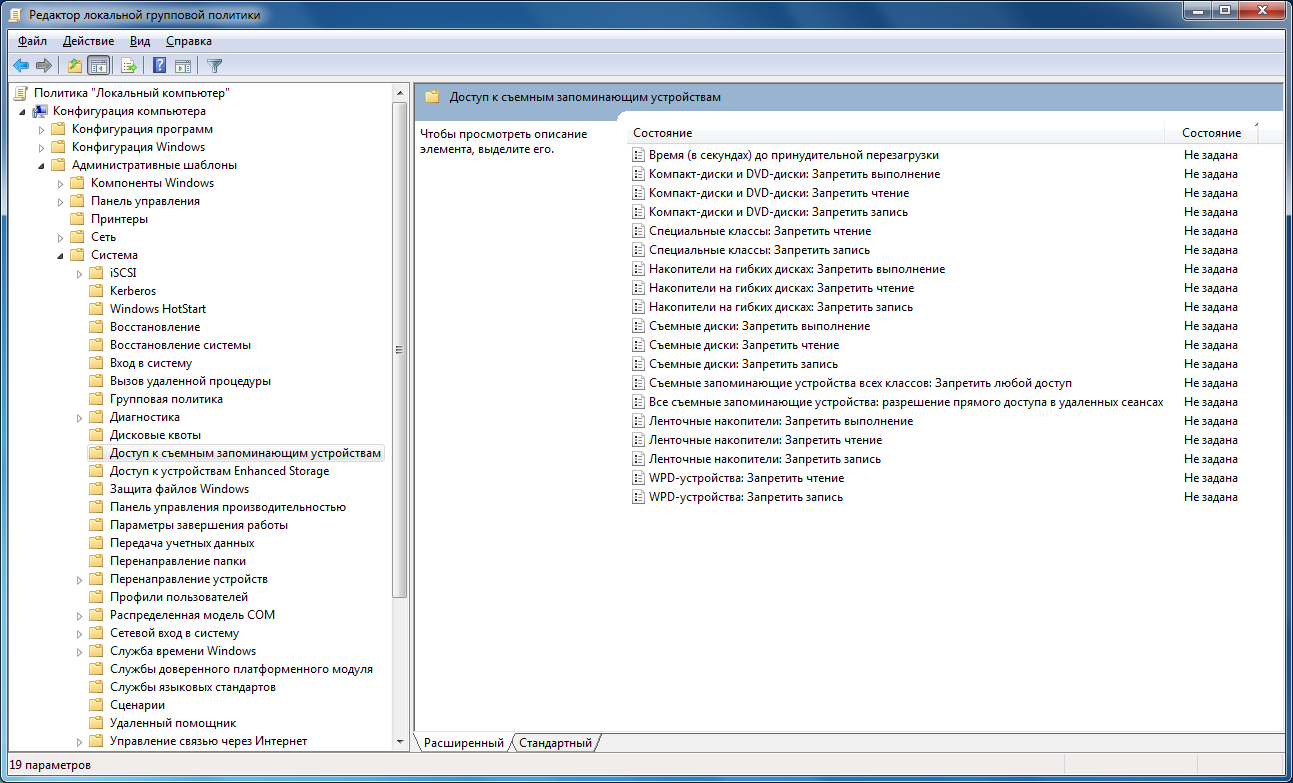This screenshot has height=783, width=1293.
Task: Select Профили пользователей in the tree
Action: [x=179, y=597]
